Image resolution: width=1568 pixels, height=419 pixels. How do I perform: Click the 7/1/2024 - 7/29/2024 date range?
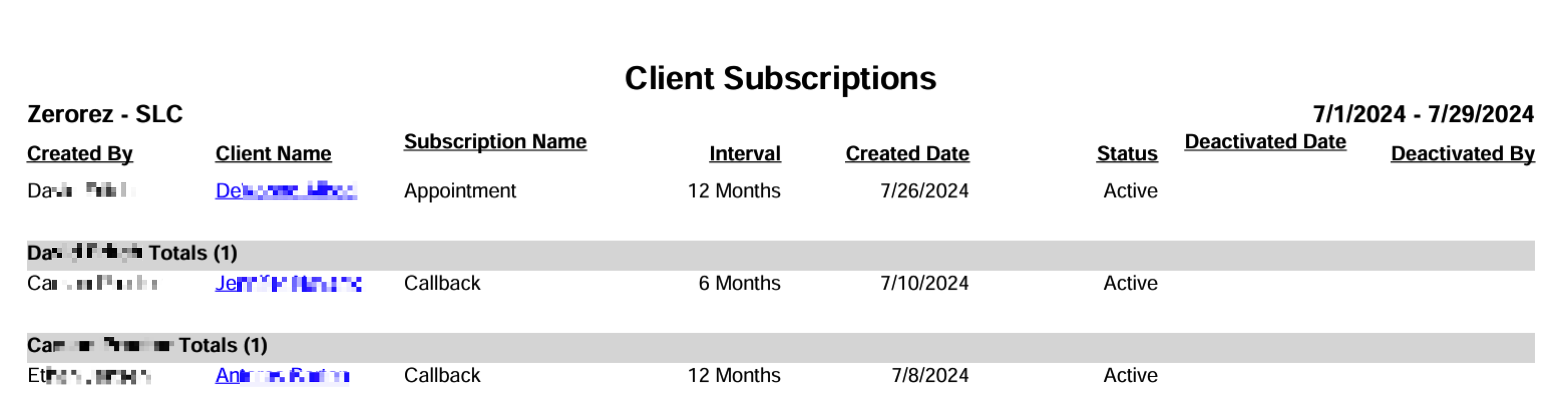point(1423,114)
